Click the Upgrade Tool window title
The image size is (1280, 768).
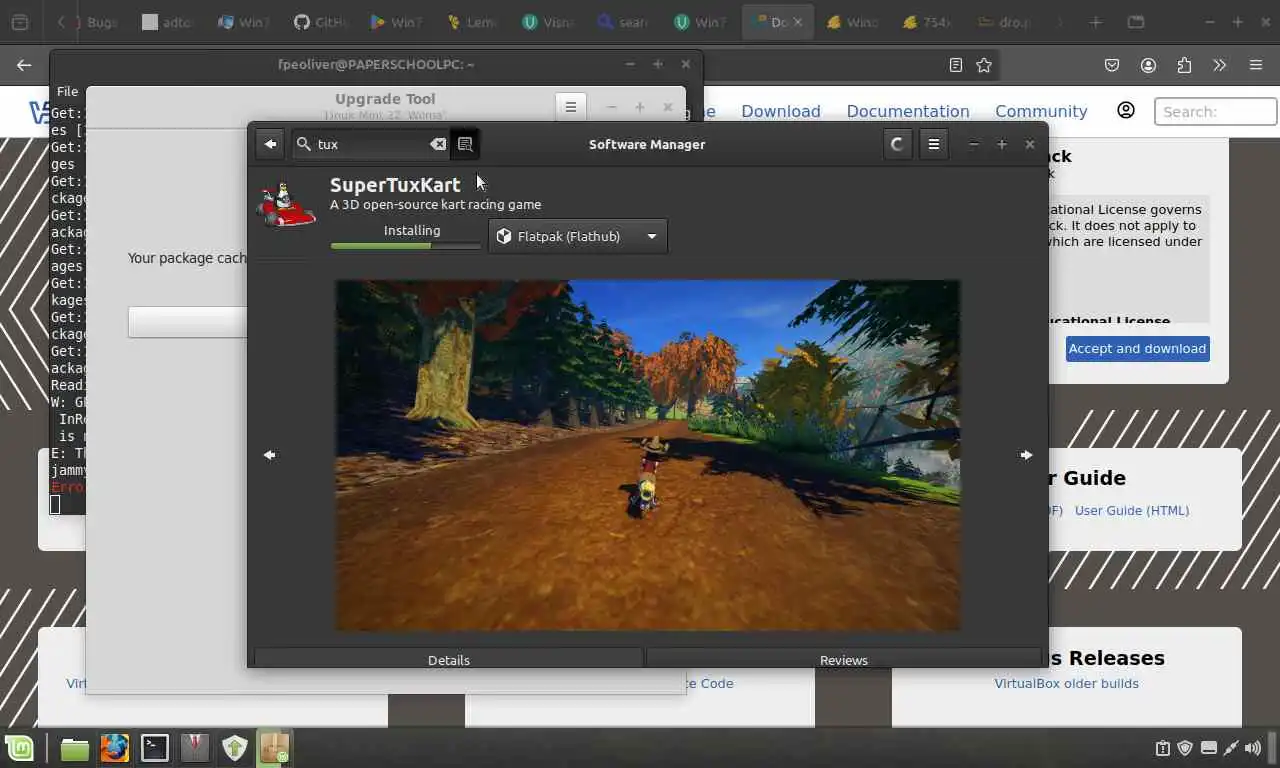(x=385, y=99)
